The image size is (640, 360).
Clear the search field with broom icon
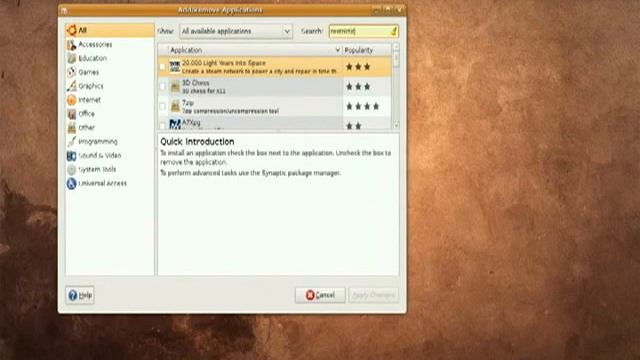pos(393,31)
